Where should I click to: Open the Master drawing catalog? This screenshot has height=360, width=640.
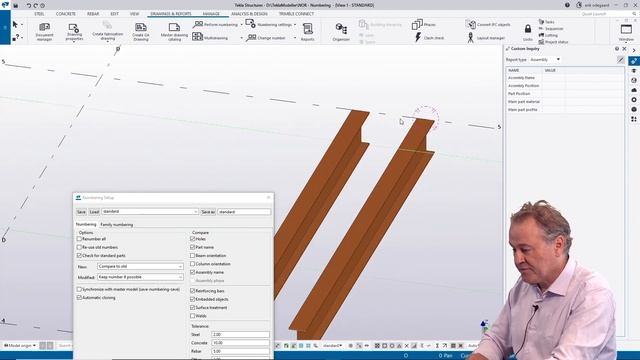click(x=174, y=31)
